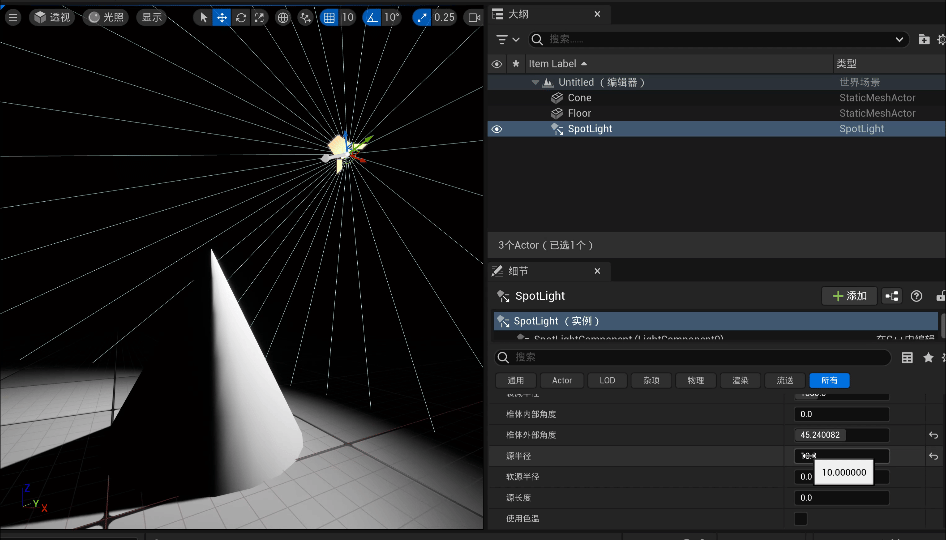This screenshot has height=540, width=946.
Task: Open the outliner filter options dropdown
Action: pyautogui.click(x=507, y=39)
